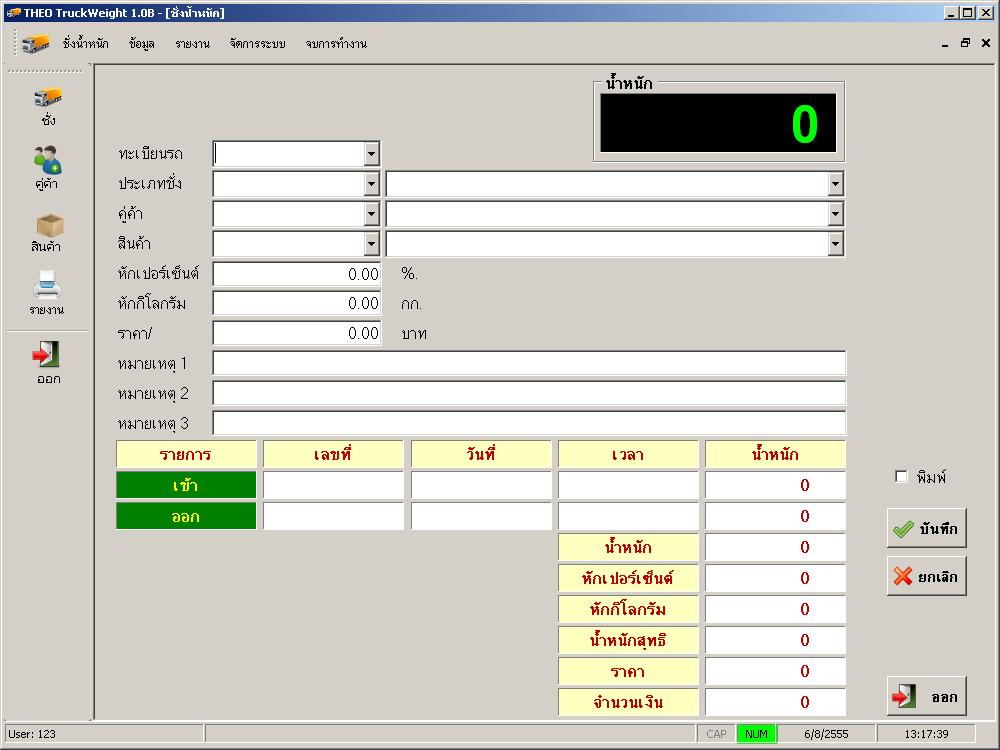Click the รายการ column header

pos(186,454)
